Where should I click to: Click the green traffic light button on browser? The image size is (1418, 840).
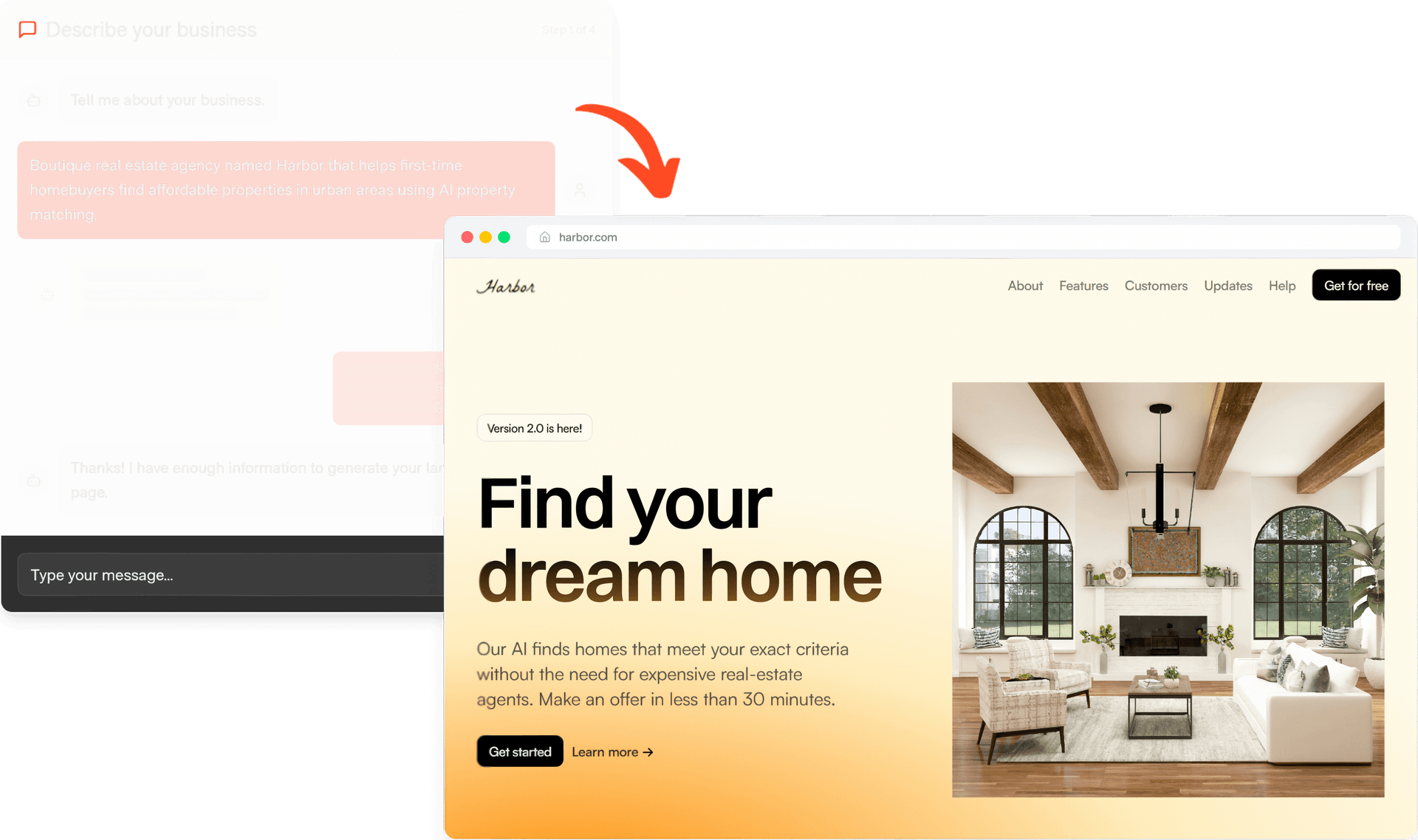[x=505, y=237]
